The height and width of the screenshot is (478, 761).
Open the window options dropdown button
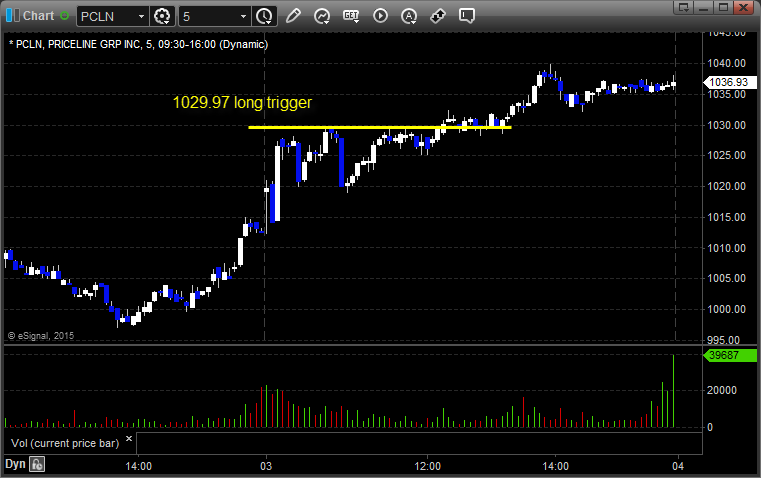(684, 7)
